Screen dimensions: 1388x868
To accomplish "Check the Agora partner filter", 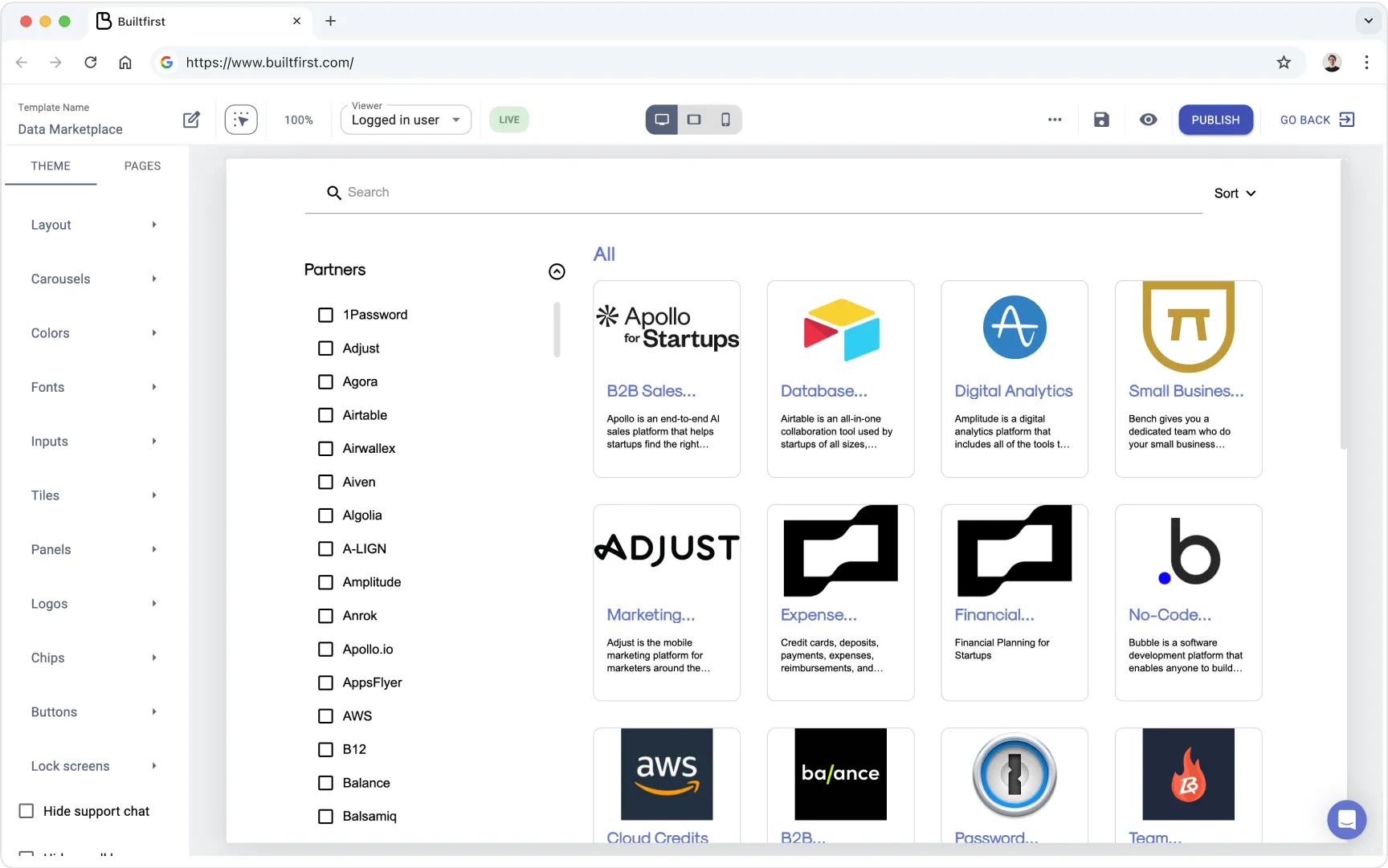I will pyautogui.click(x=325, y=382).
